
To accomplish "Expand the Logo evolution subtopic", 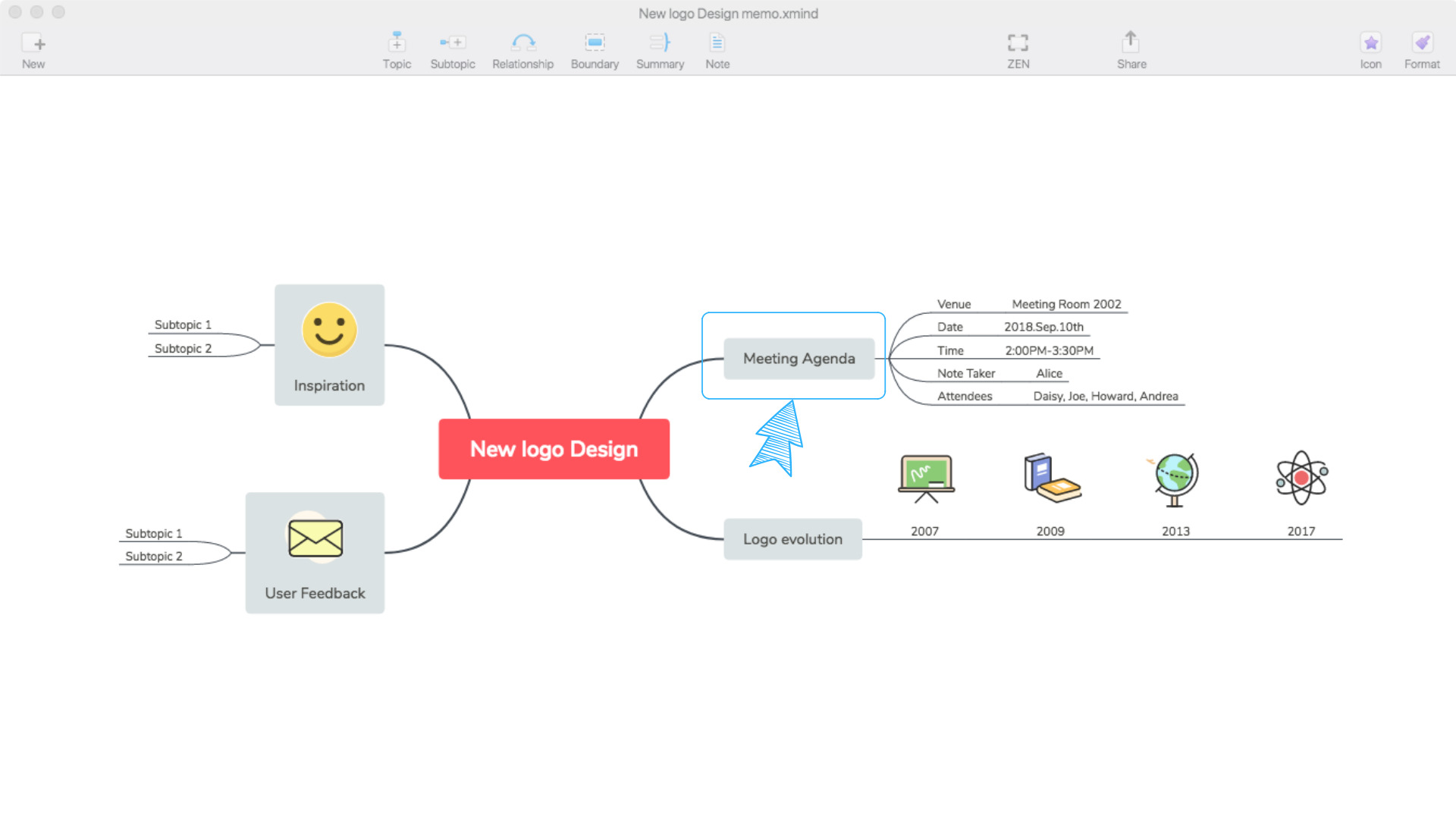I will [793, 538].
